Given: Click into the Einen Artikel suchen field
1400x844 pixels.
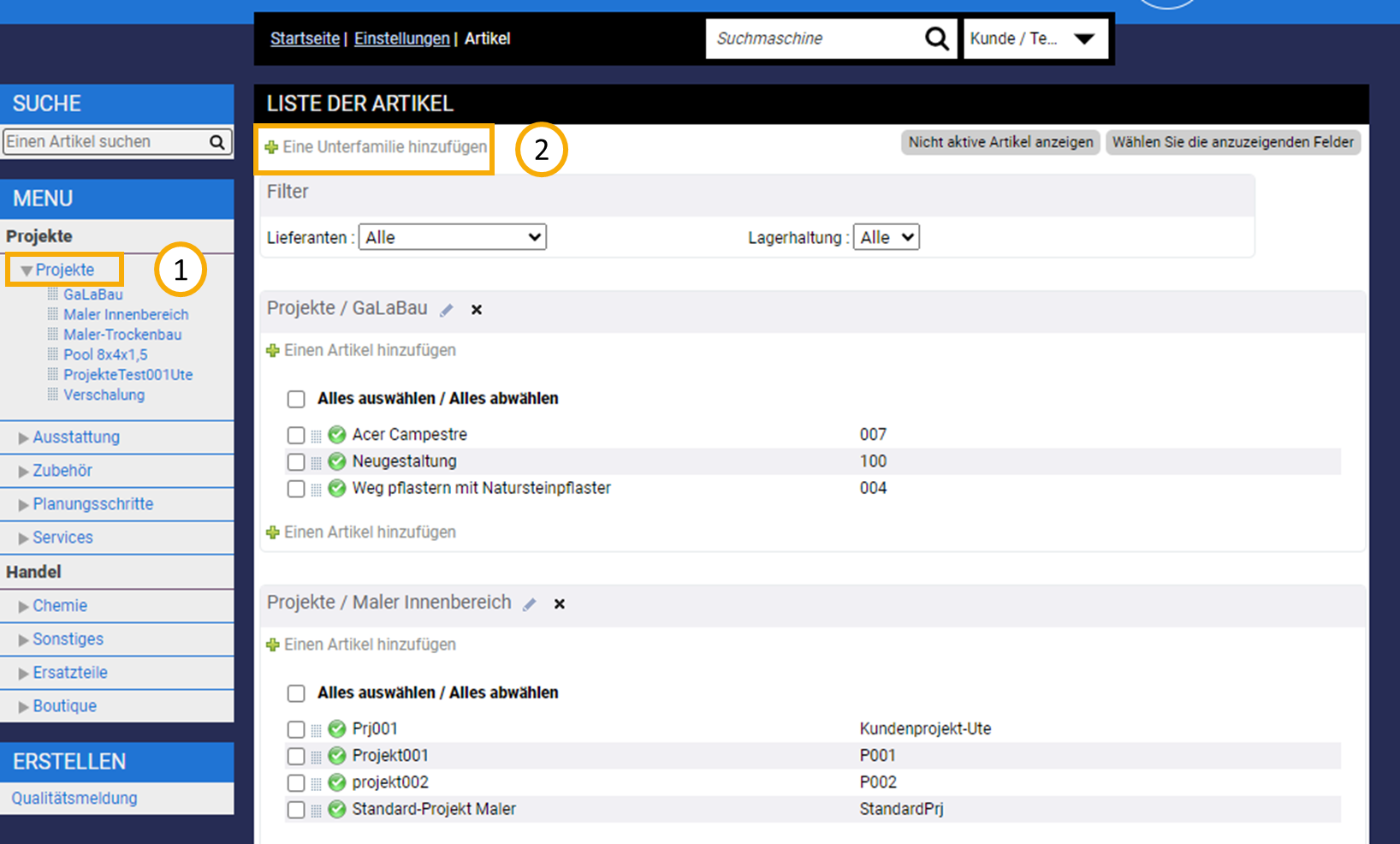Looking at the screenshot, I should 103,142.
